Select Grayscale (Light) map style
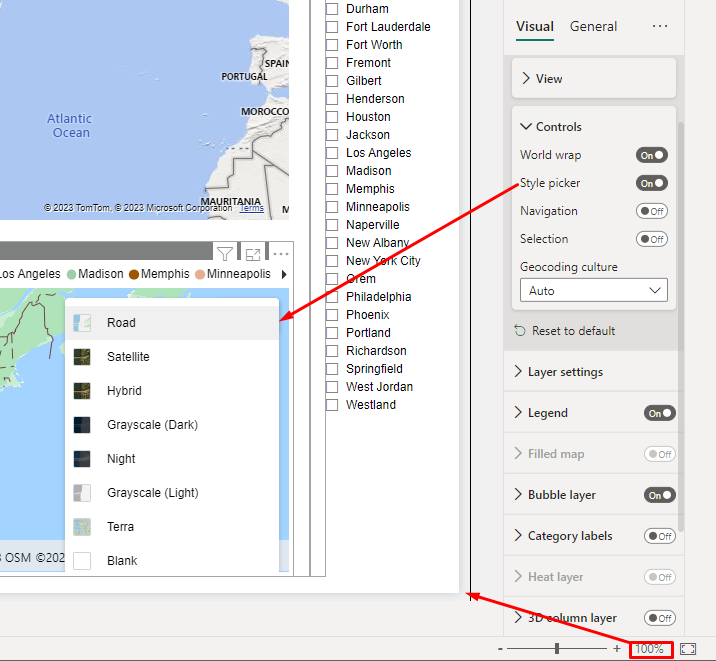Image resolution: width=716 pixels, height=661 pixels. click(172, 493)
